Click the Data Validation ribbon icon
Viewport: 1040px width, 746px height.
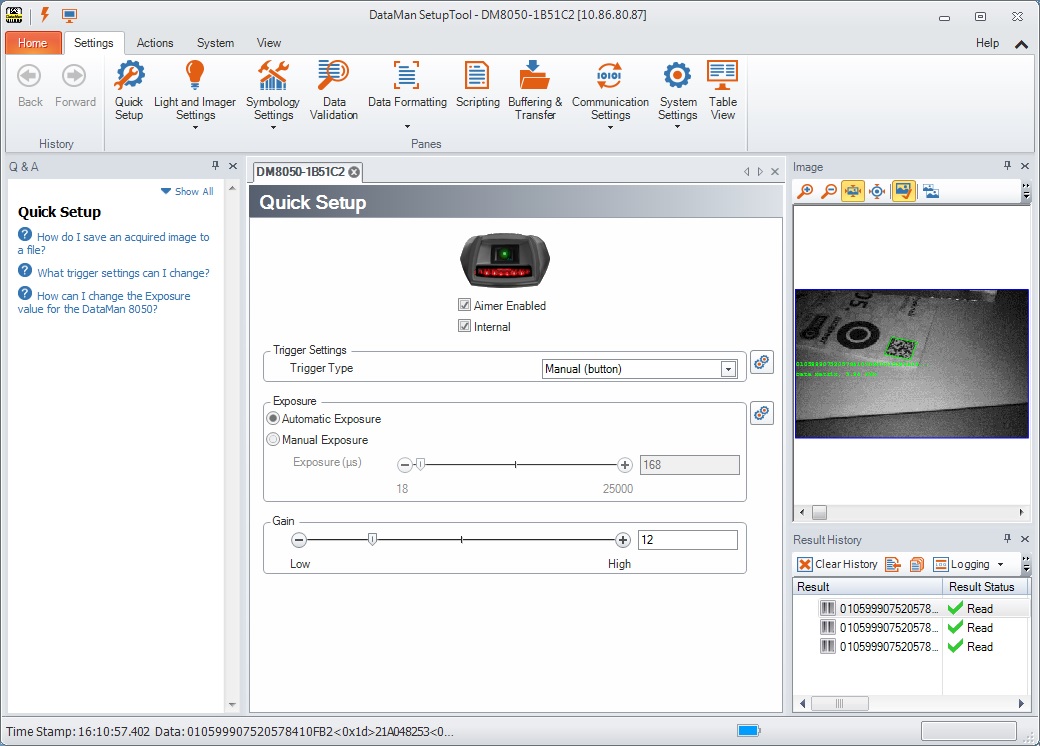[333, 78]
